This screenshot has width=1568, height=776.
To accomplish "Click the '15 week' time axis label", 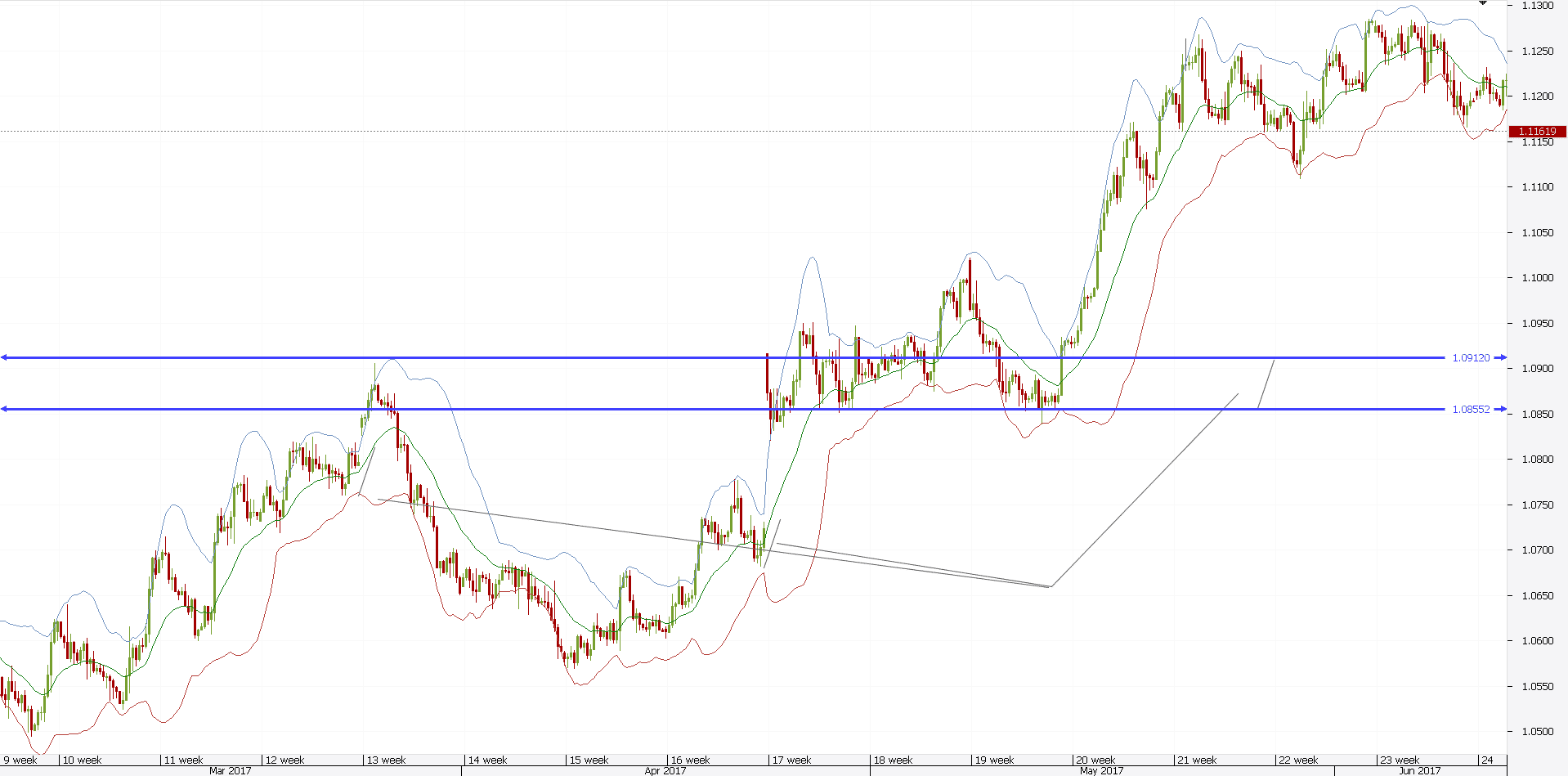I will tap(589, 760).
